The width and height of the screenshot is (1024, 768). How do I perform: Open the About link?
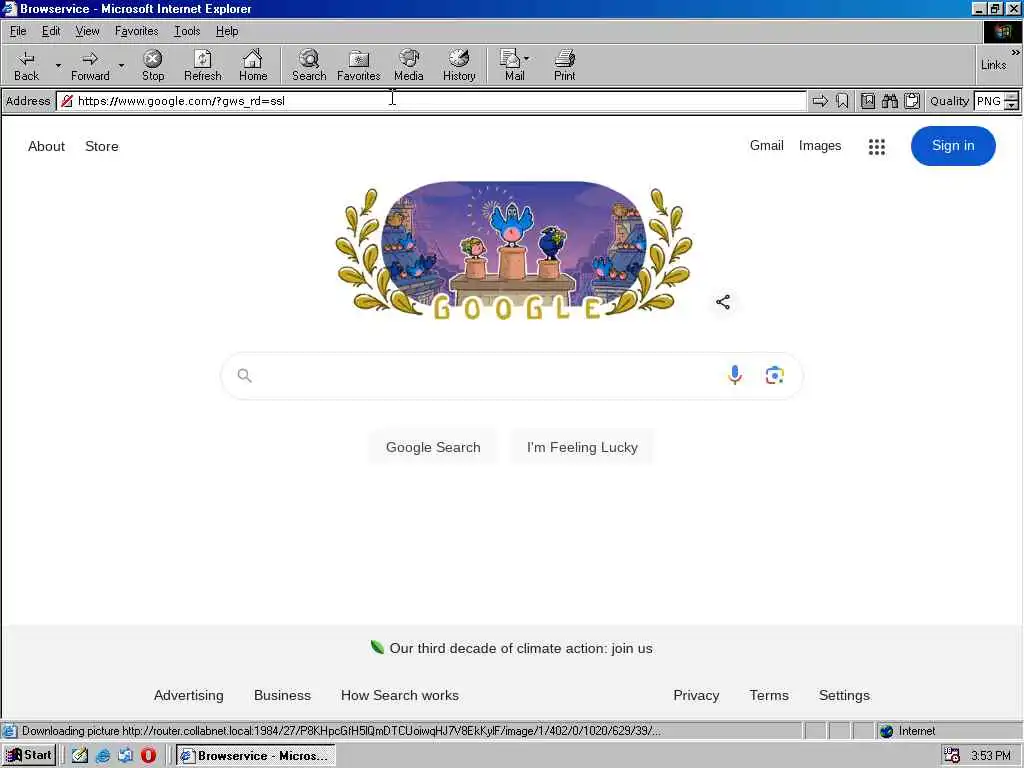tap(46, 146)
